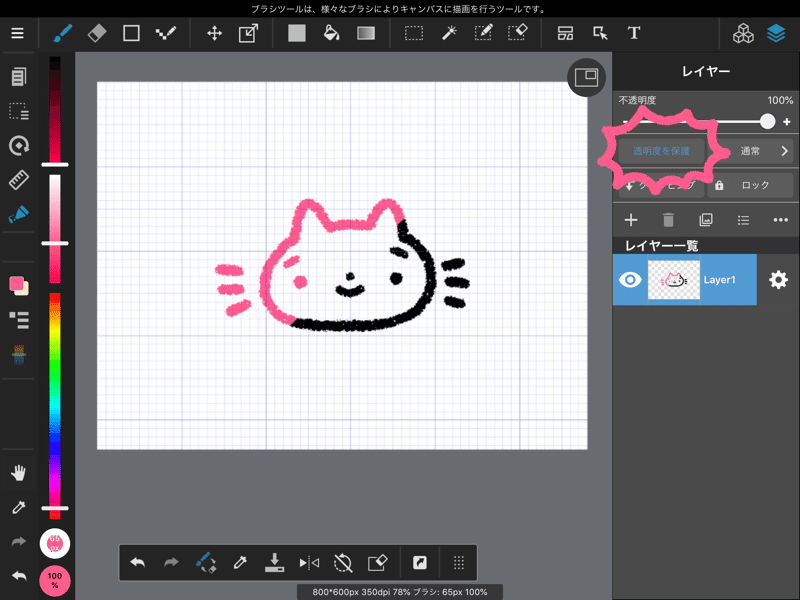Screen dimensions: 800x600
Task: Select the Bucket fill tool
Action: (331, 33)
